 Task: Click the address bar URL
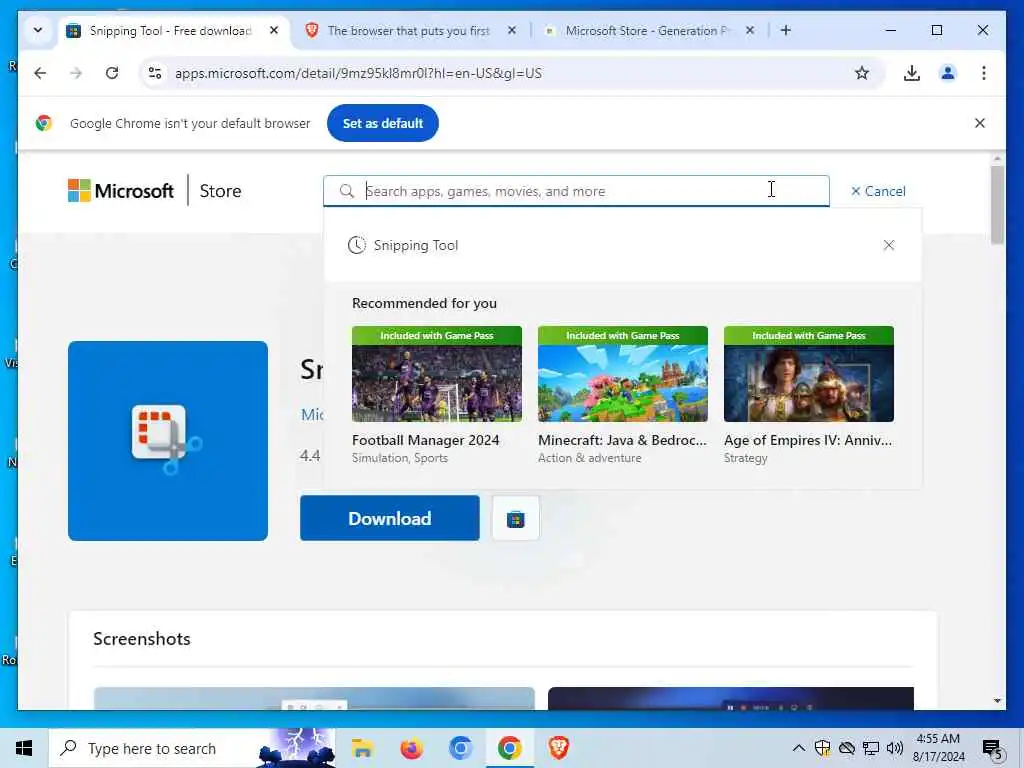[358, 73]
